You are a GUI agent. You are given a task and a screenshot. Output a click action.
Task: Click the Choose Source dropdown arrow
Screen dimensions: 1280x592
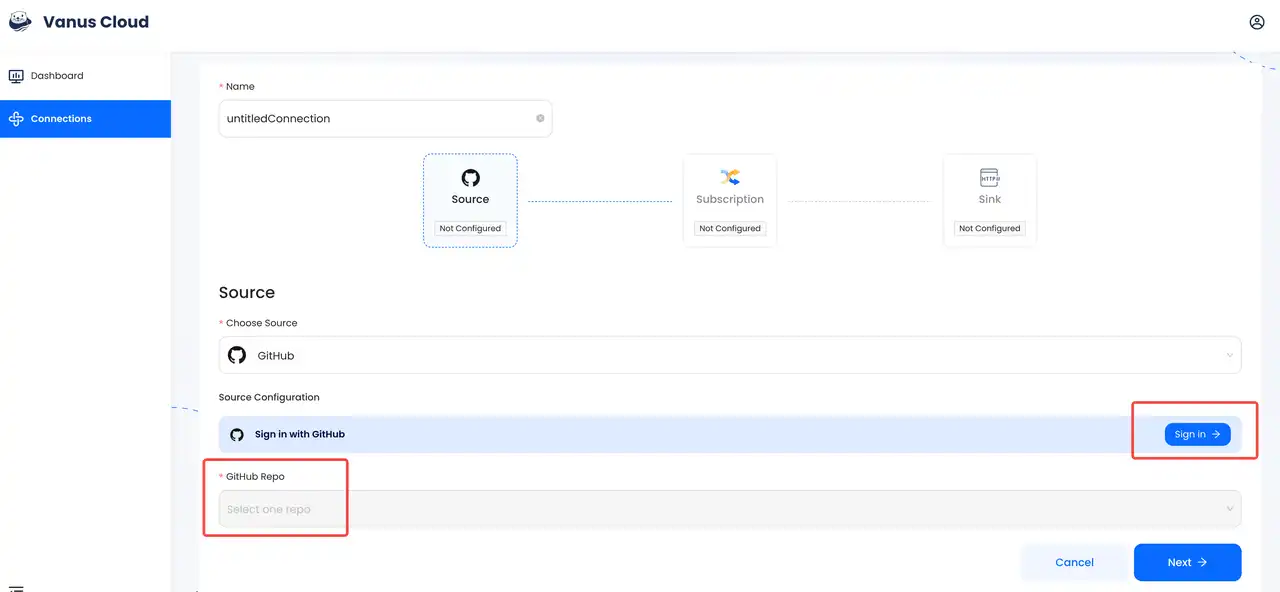click(1230, 355)
